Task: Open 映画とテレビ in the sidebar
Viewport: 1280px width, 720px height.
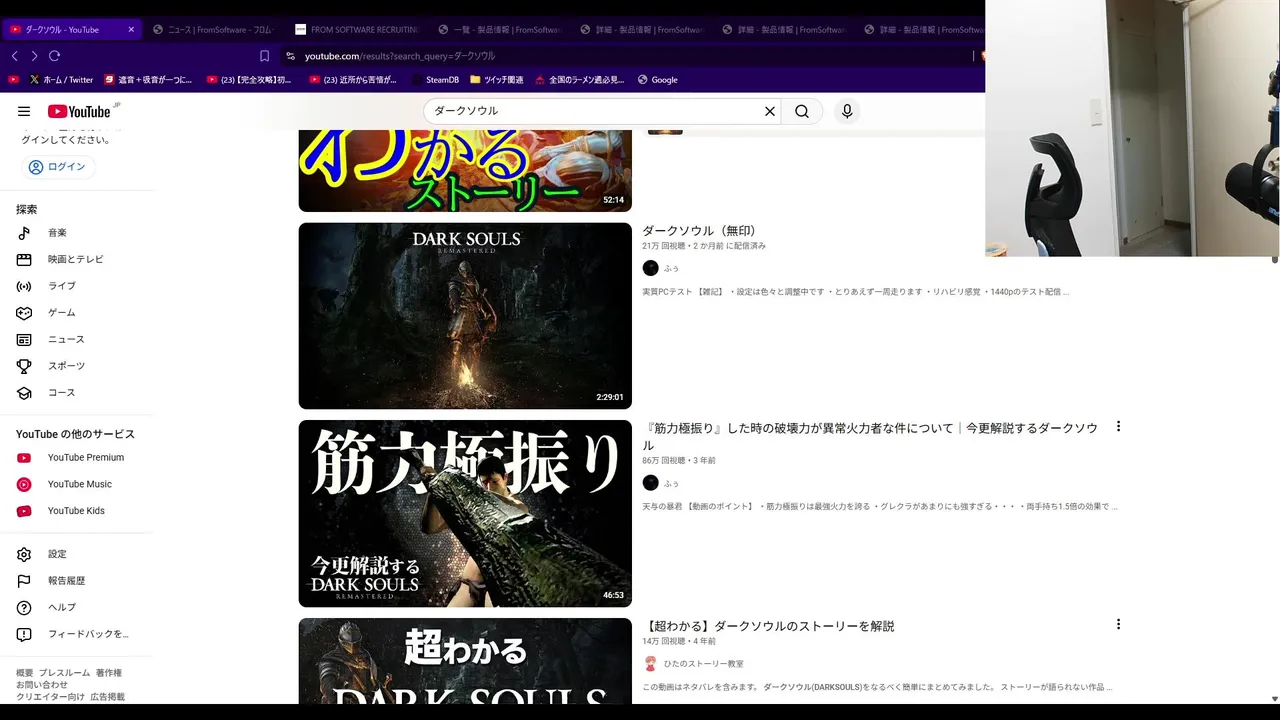Action: coord(77,259)
